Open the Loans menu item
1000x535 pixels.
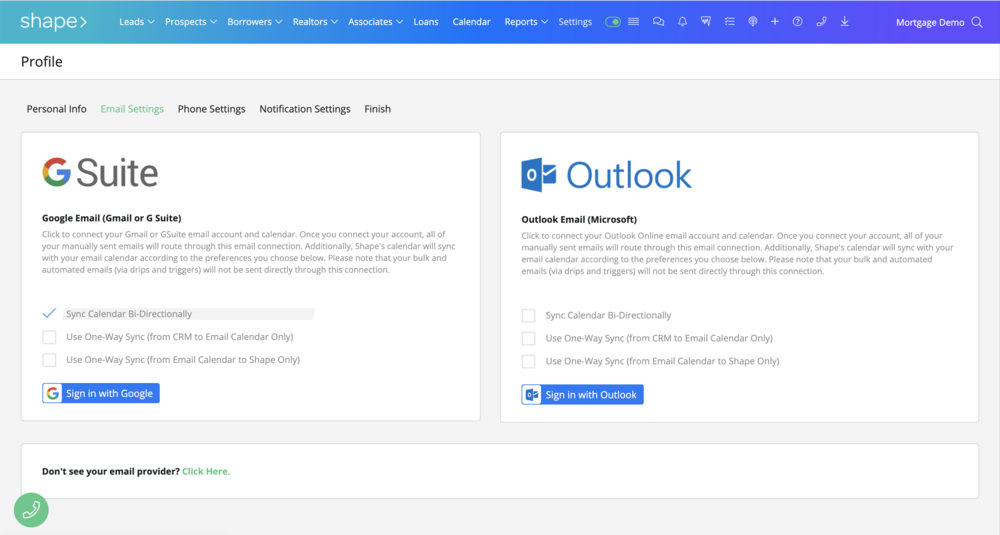(426, 22)
